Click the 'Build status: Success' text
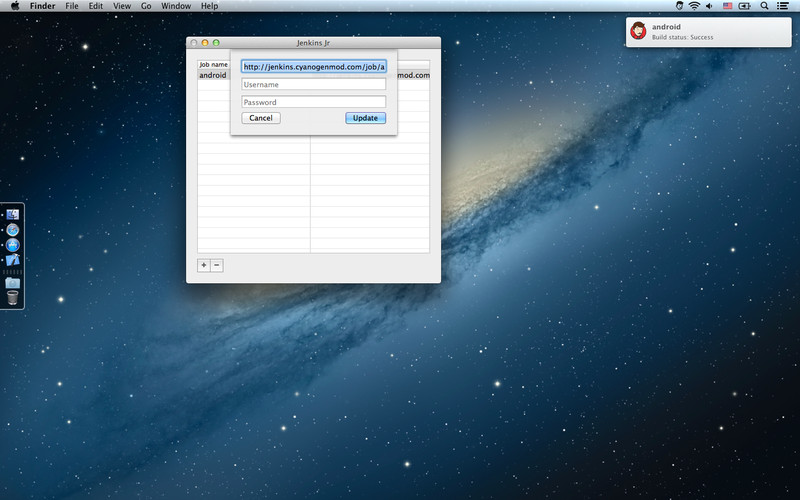The image size is (800, 500). click(x=682, y=37)
